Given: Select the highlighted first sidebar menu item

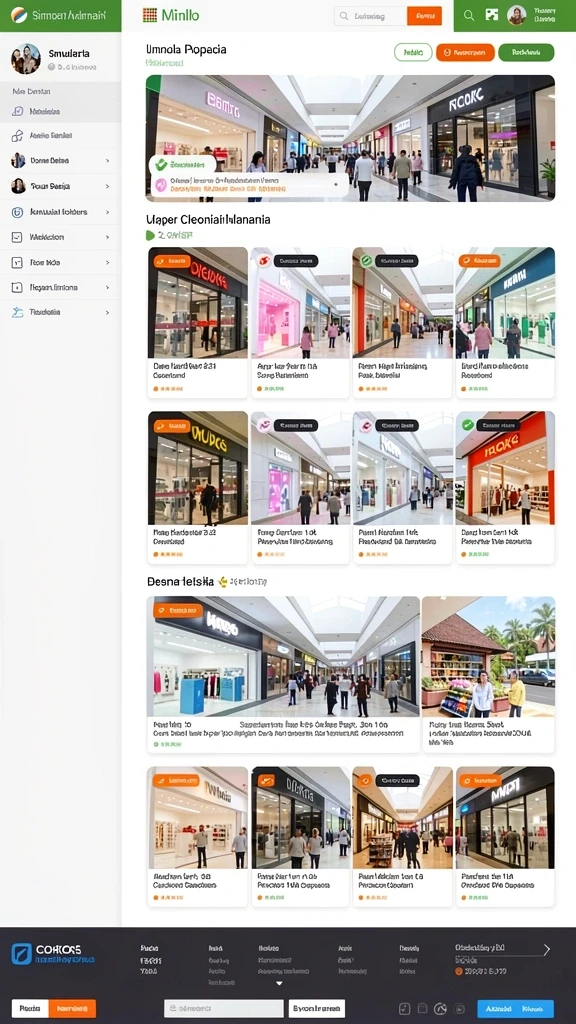Looking at the screenshot, I should point(60,112).
